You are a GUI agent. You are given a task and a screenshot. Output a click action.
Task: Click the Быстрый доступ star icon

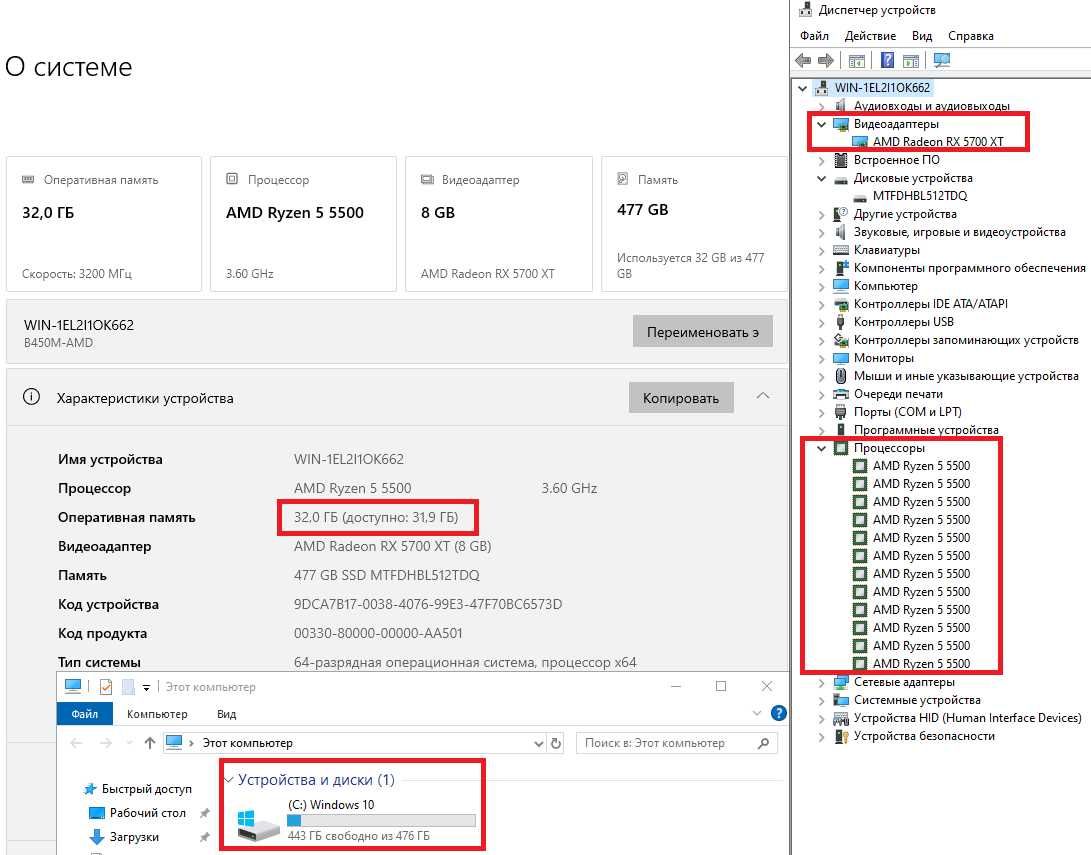(90, 789)
